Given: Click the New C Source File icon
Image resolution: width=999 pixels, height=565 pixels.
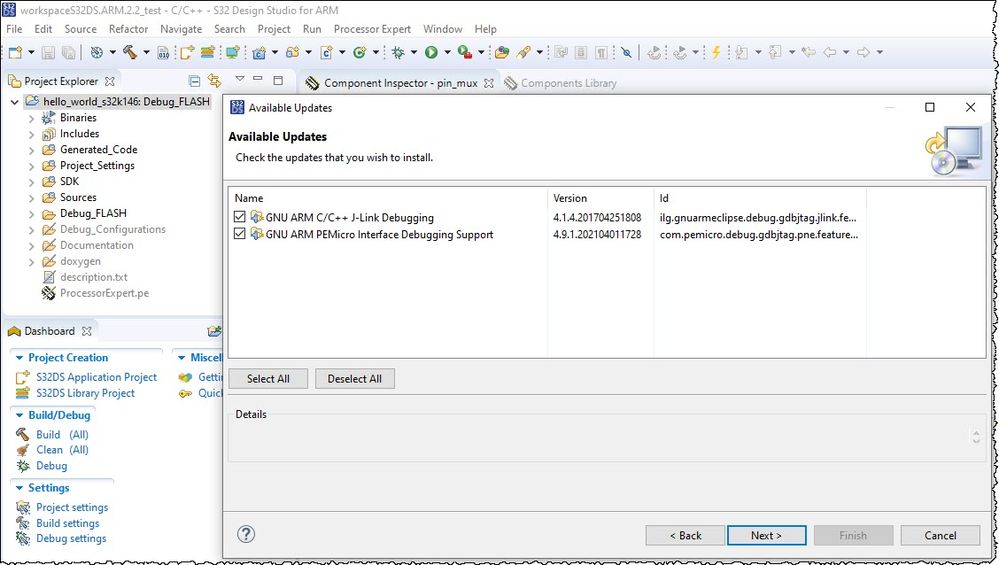Looking at the screenshot, I should click(326, 52).
